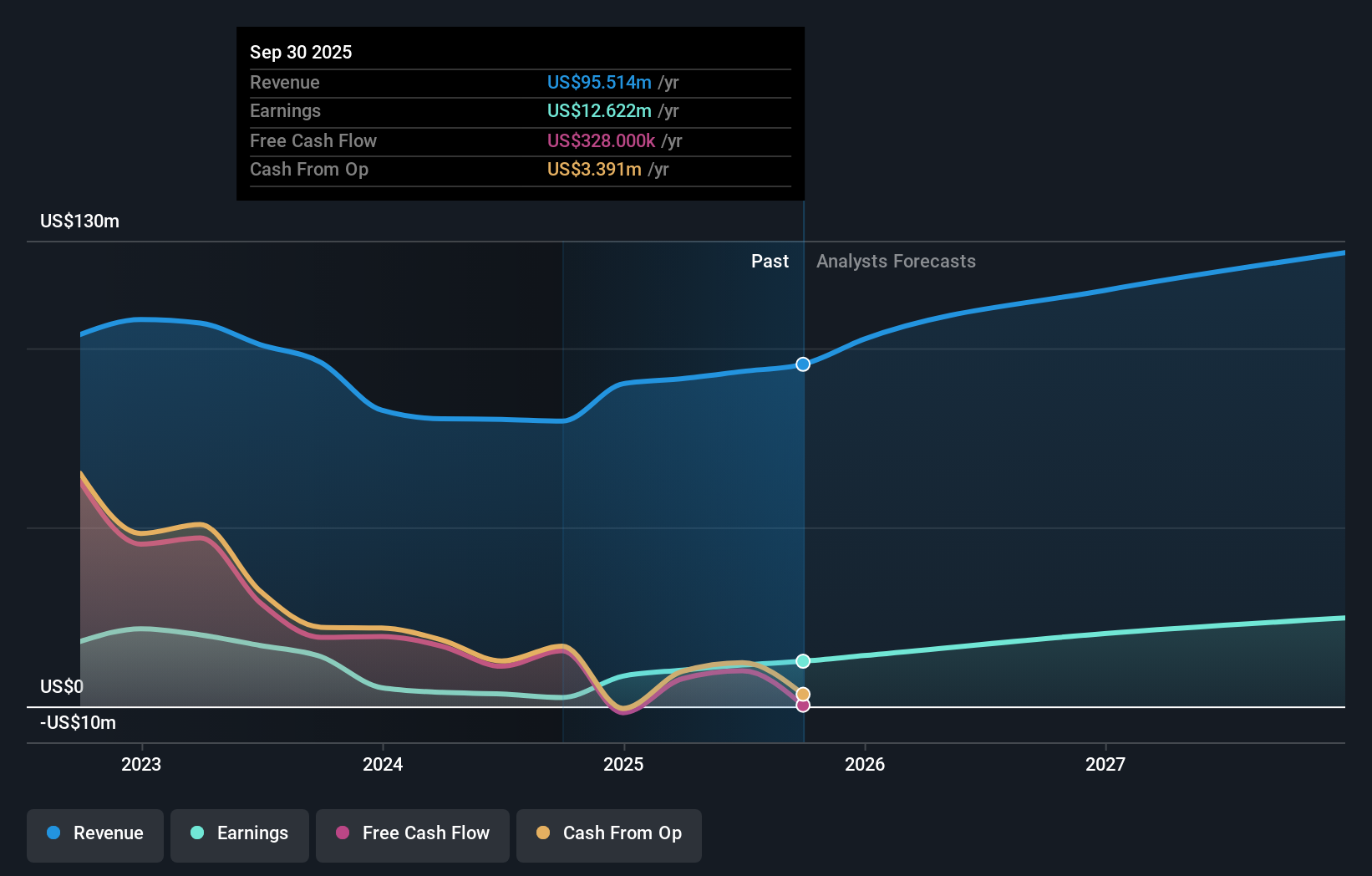Screen dimensions: 1372x876
Task: Select the pink Free Cash Flow legend dot
Action: pos(343,833)
